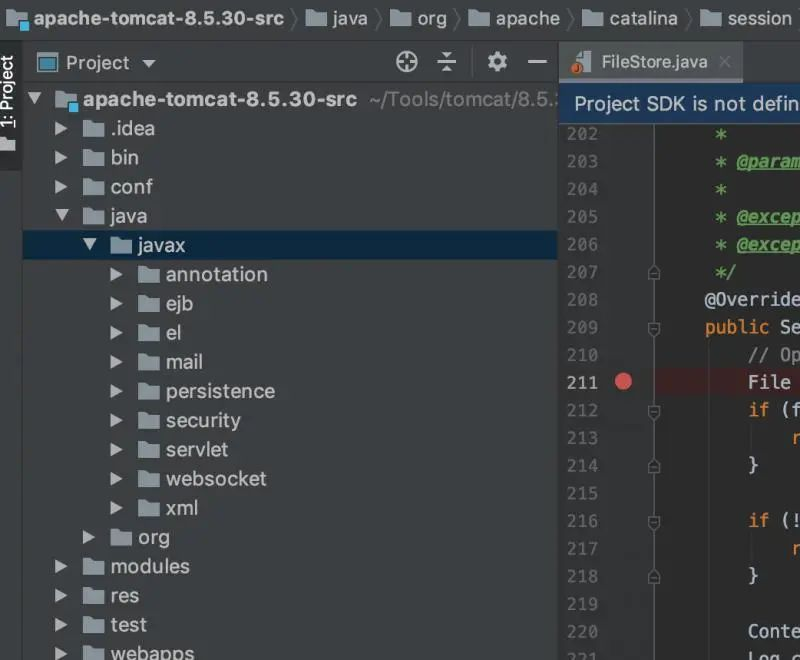800x660 pixels.
Task: Select the FileStore.java editor tab
Action: [651, 62]
